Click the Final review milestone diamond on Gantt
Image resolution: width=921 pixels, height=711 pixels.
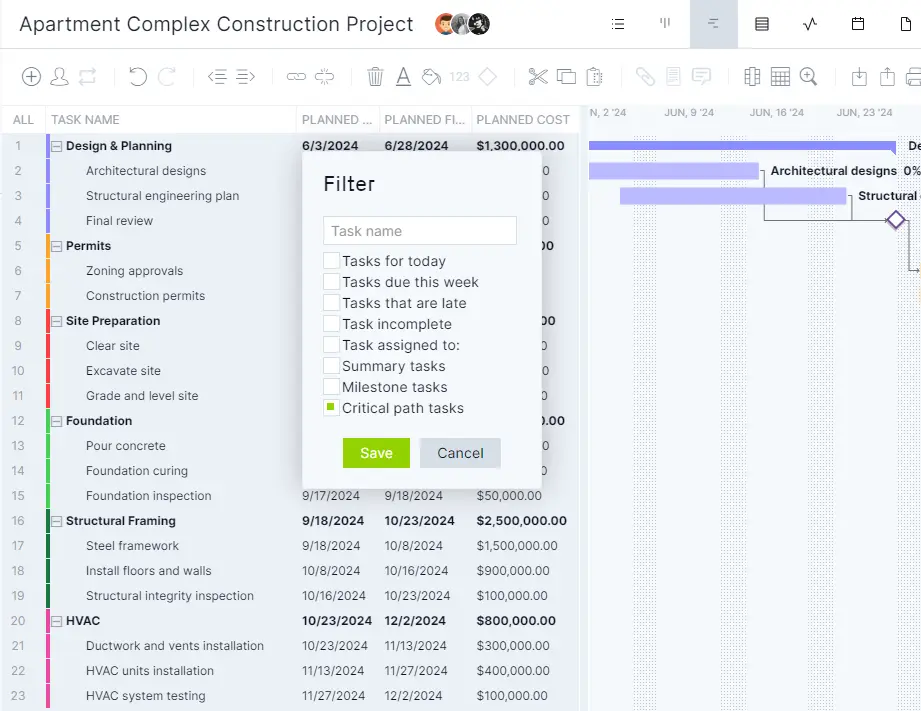[x=896, y=220]
